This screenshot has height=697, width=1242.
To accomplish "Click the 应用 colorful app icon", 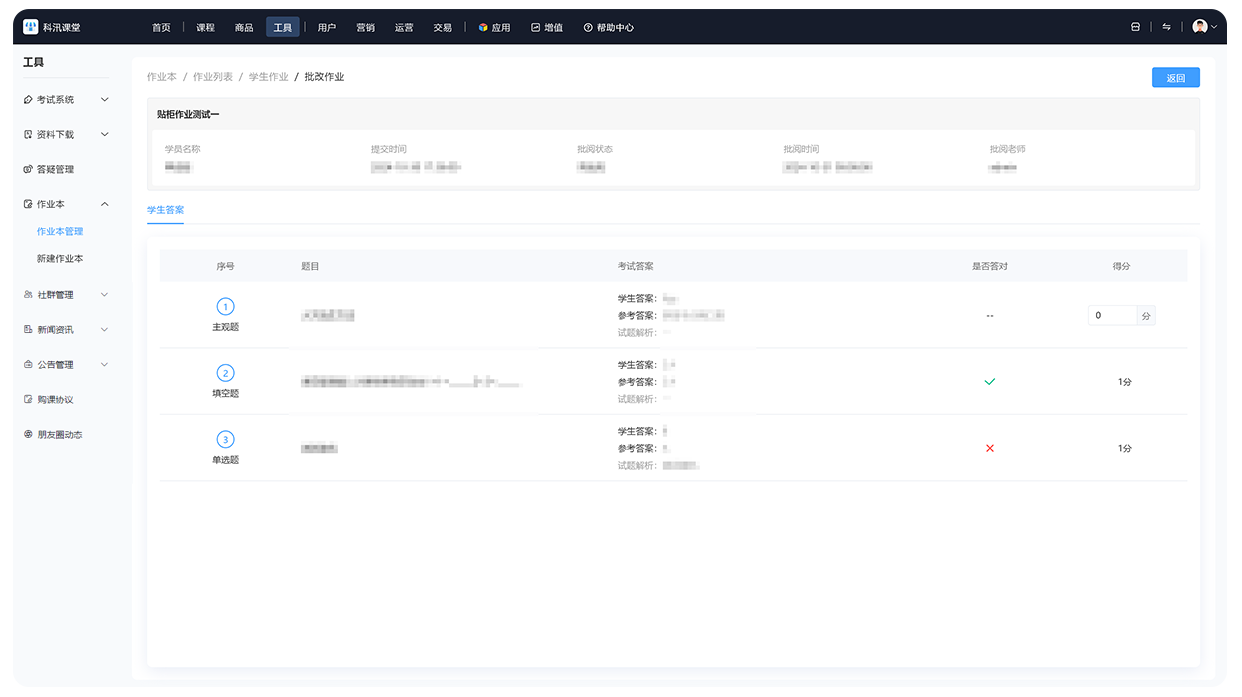I will (x=483, y=28).
